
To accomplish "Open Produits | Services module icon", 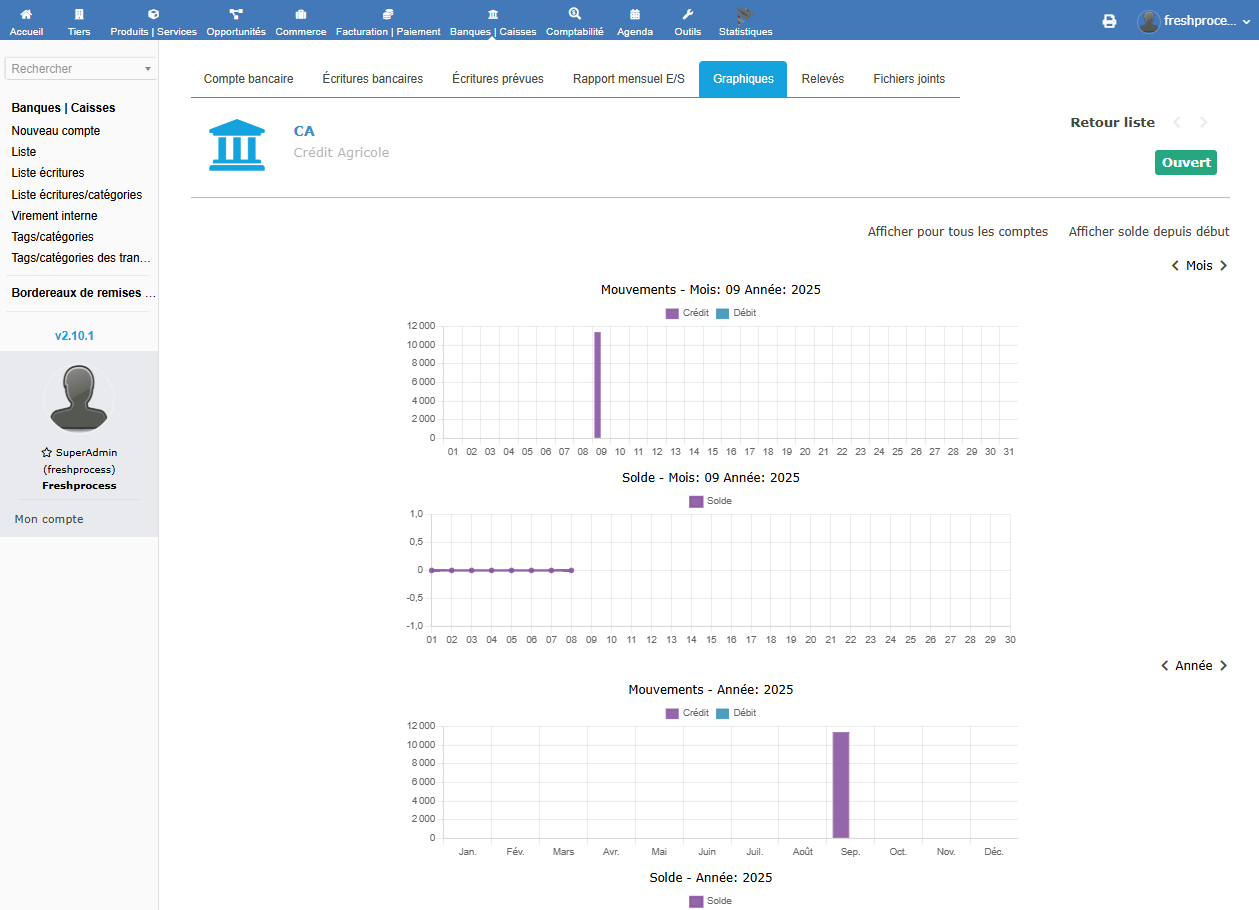I will point(153,15).
